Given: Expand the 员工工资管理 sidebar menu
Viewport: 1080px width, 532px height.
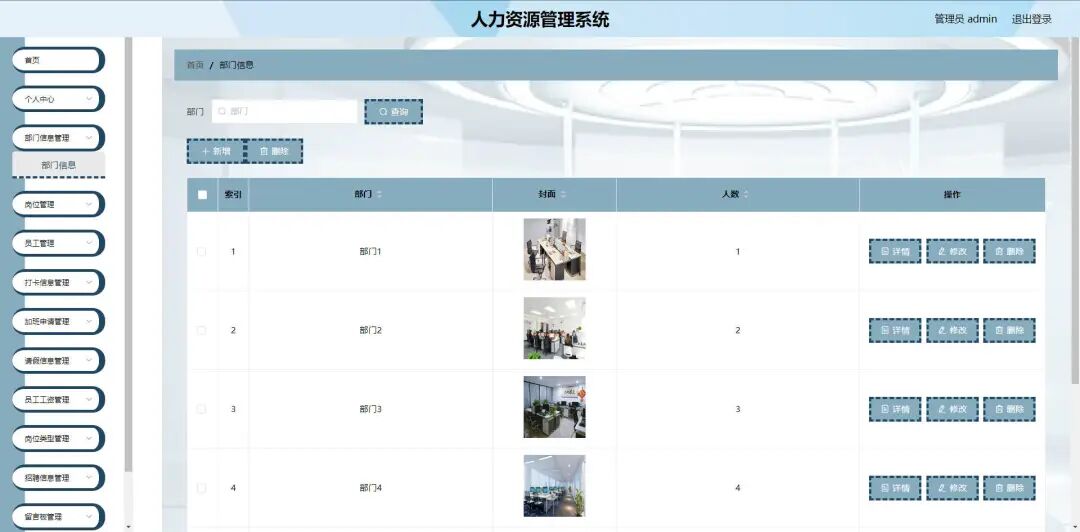Looking at the screenshot, I should pos(58,400).
